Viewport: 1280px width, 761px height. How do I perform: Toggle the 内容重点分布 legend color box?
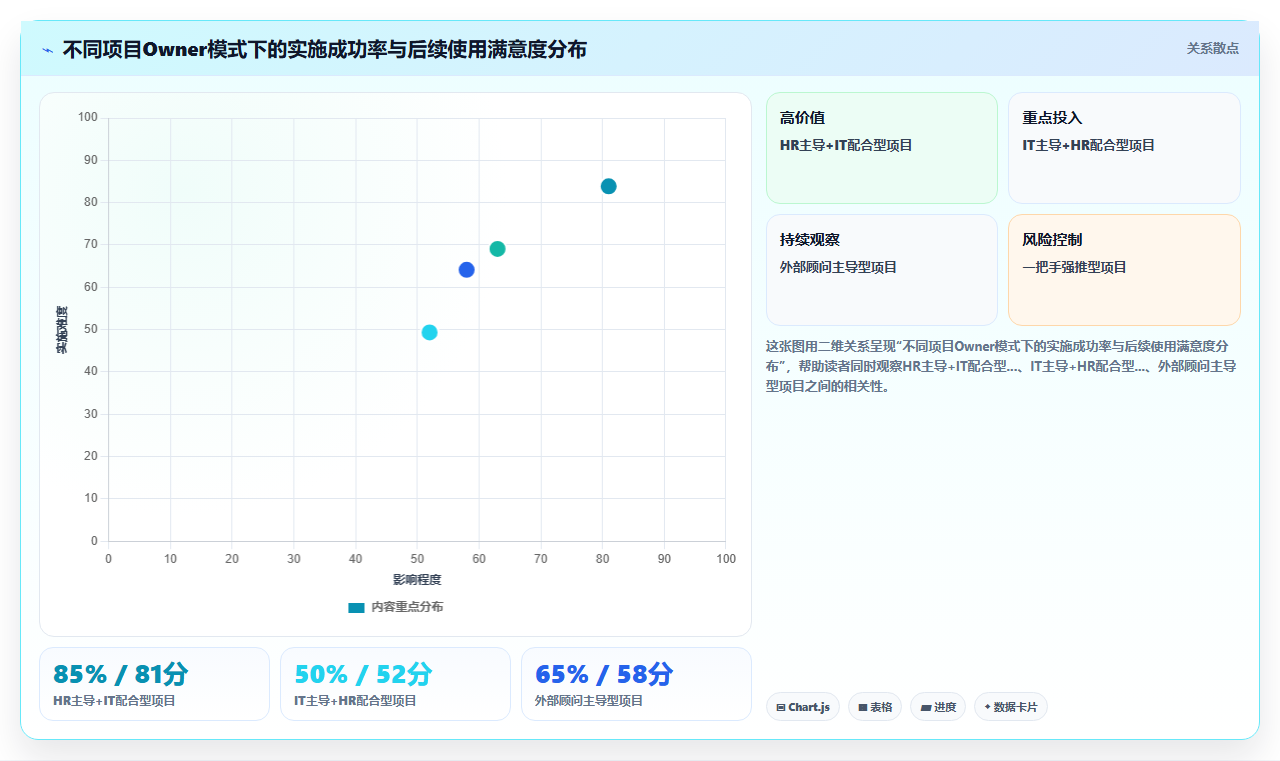coord(356,607)
